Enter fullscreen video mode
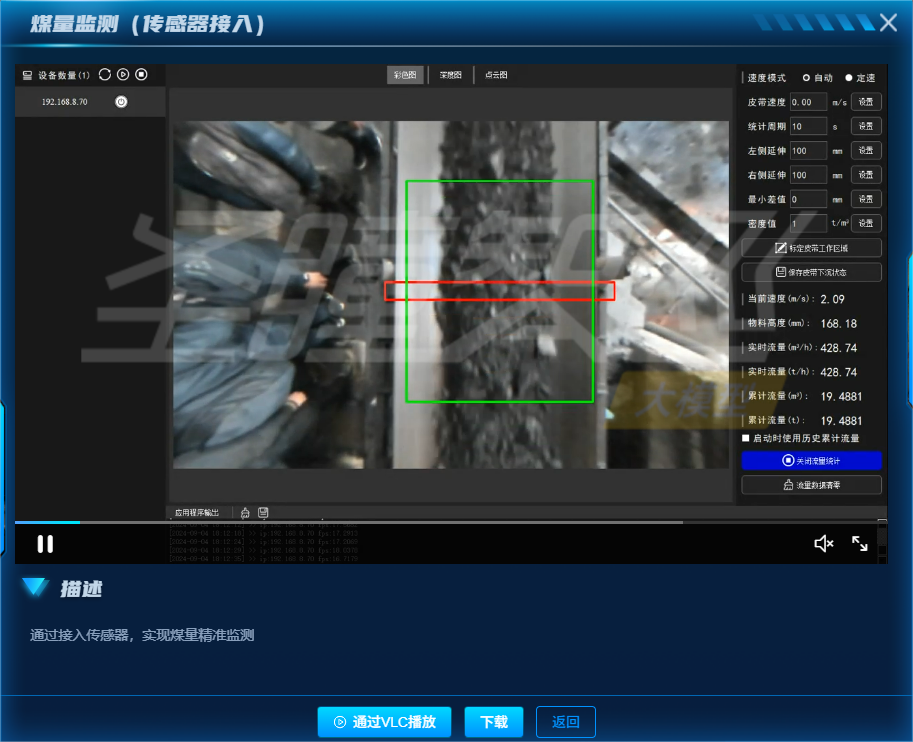The image size is (913, 742). click(x=860, y=543)
